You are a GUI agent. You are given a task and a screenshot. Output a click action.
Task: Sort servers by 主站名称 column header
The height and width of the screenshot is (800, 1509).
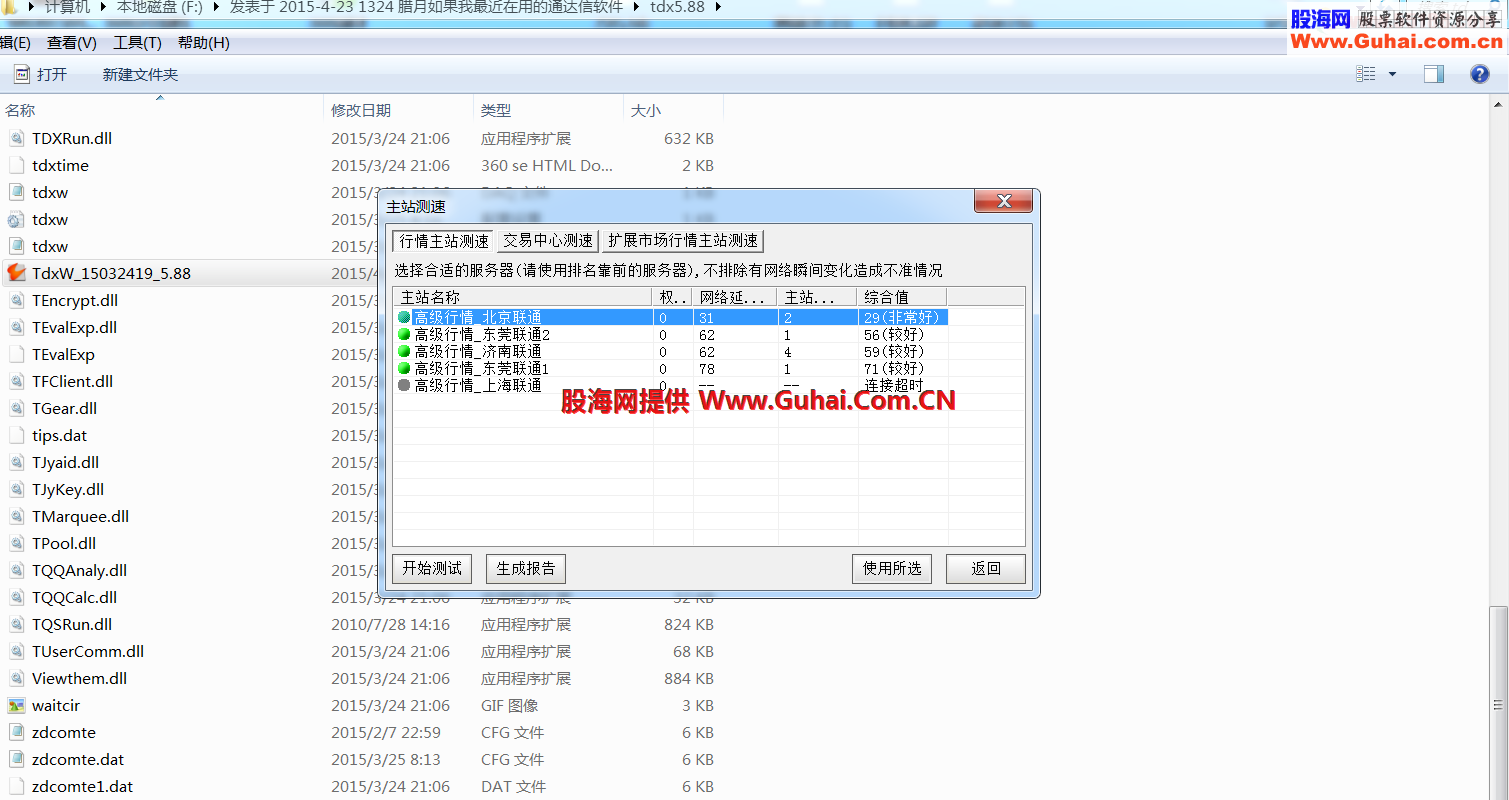click(x=523, y=297)
